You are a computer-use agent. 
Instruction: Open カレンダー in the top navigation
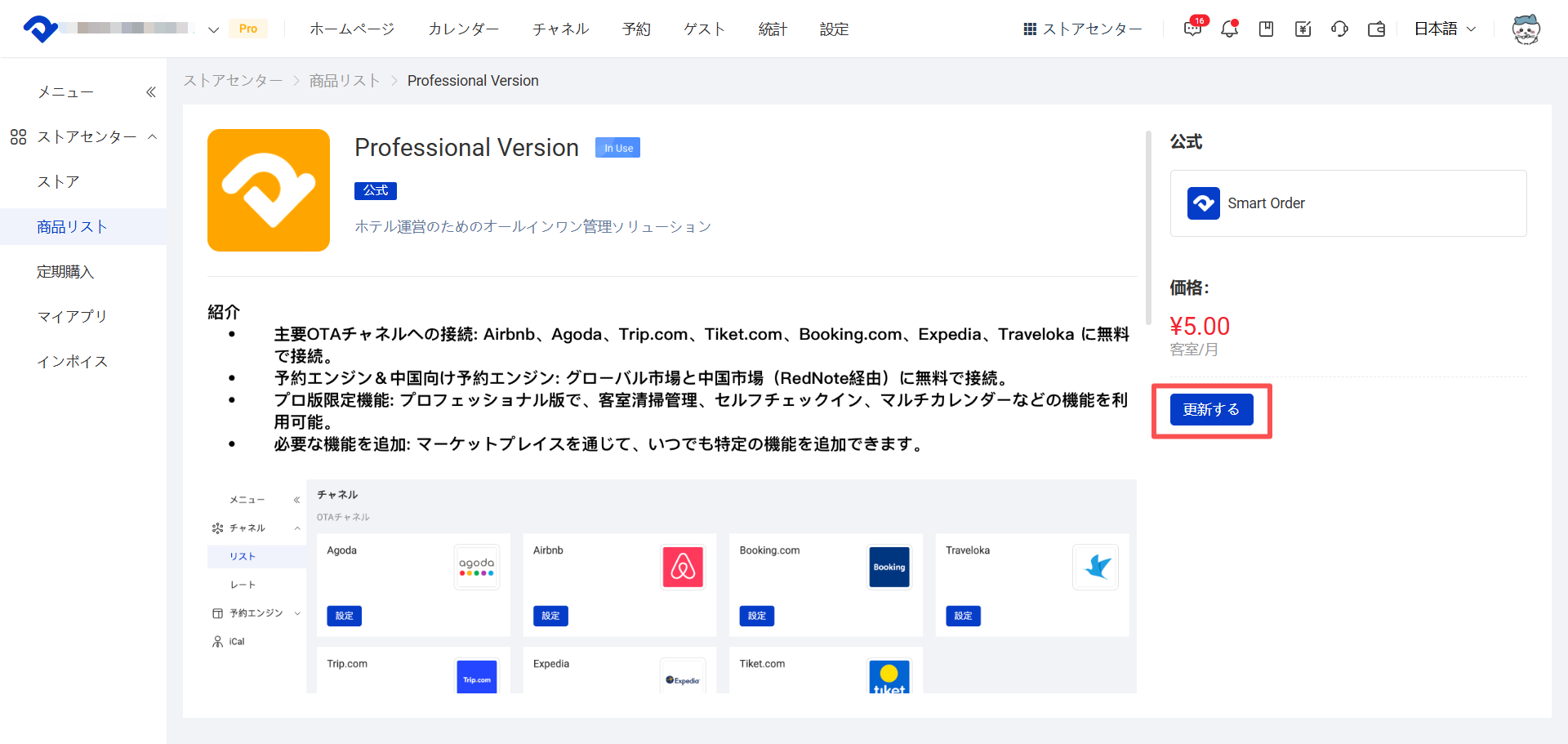[463, 29]
